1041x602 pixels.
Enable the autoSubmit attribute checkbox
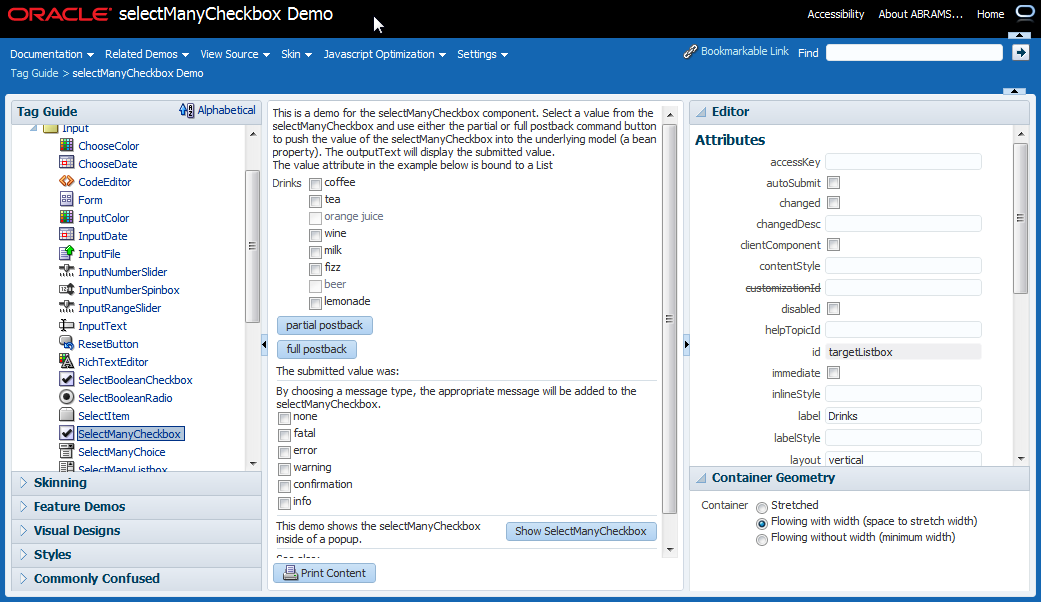click(x=834, y=183)
